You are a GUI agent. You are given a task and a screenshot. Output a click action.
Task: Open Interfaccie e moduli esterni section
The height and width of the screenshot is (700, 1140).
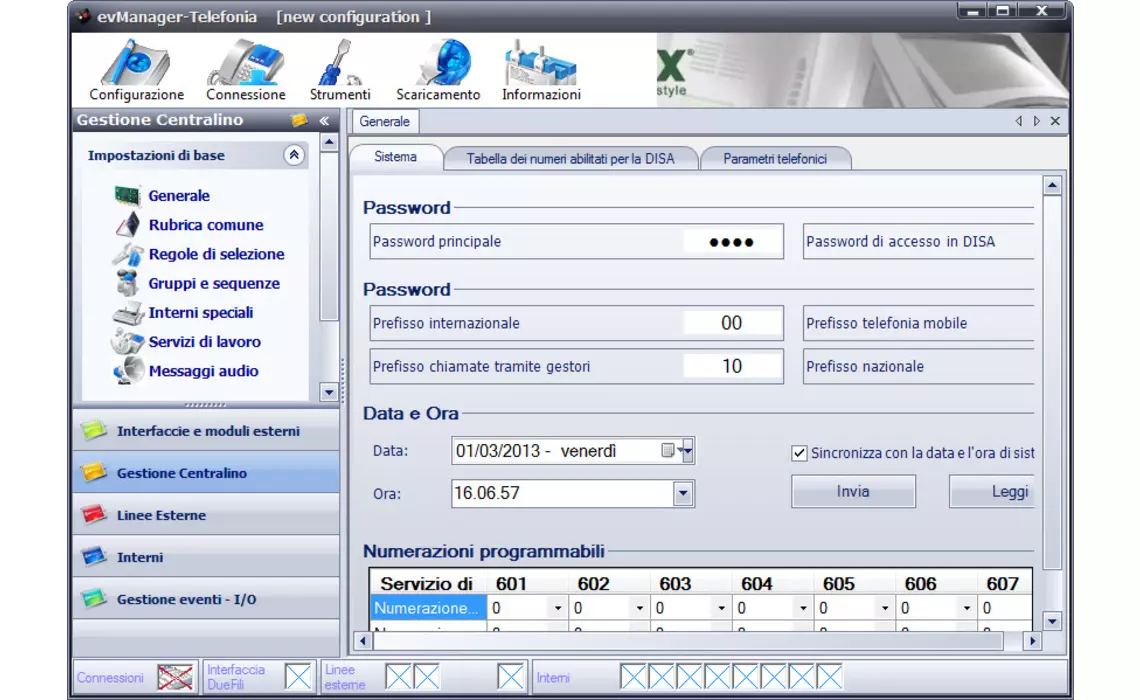pos(206,431)
